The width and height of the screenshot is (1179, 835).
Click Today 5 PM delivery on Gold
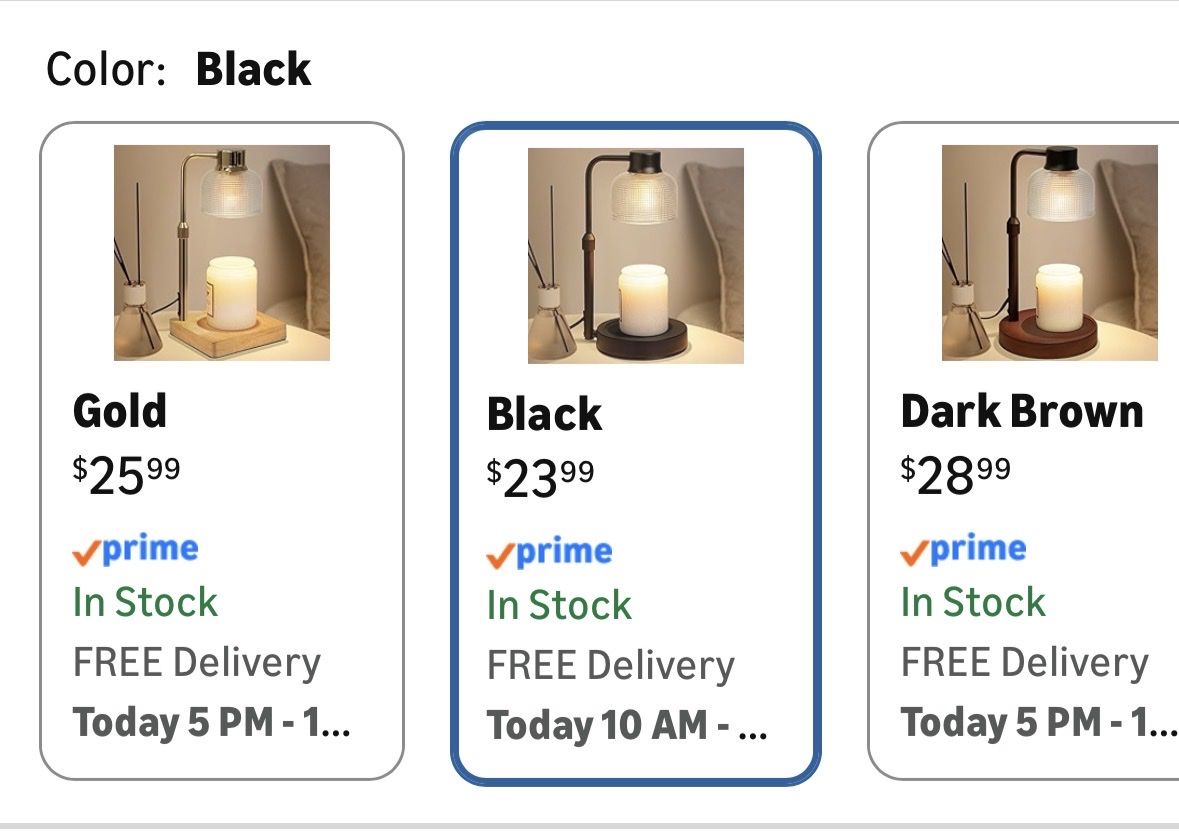click(x=212, y=722)
